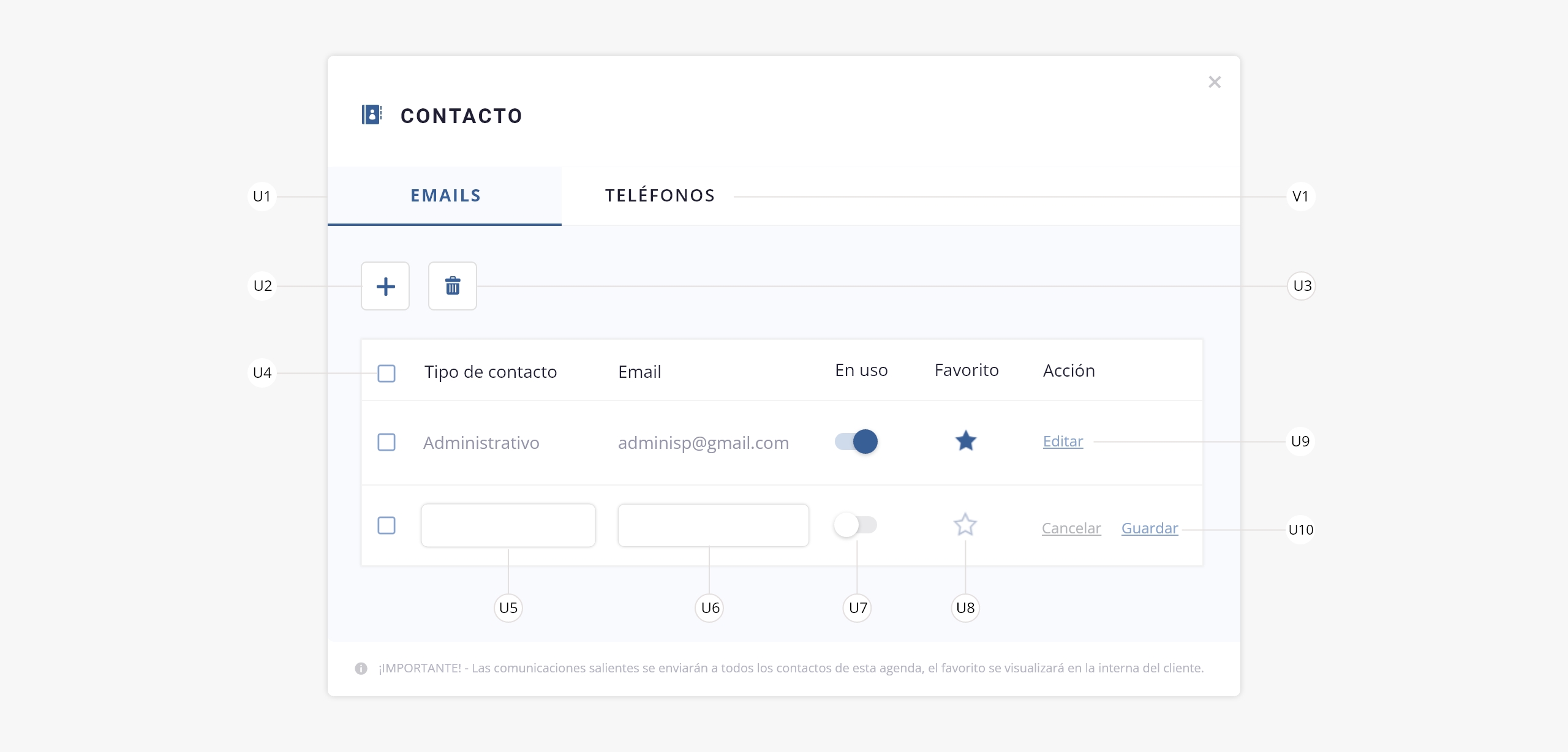Image resolution: width=1568 pixels, height=752 pixels.
Task: Click the filled favorite star for Administrativo
Action: (965, 441)
